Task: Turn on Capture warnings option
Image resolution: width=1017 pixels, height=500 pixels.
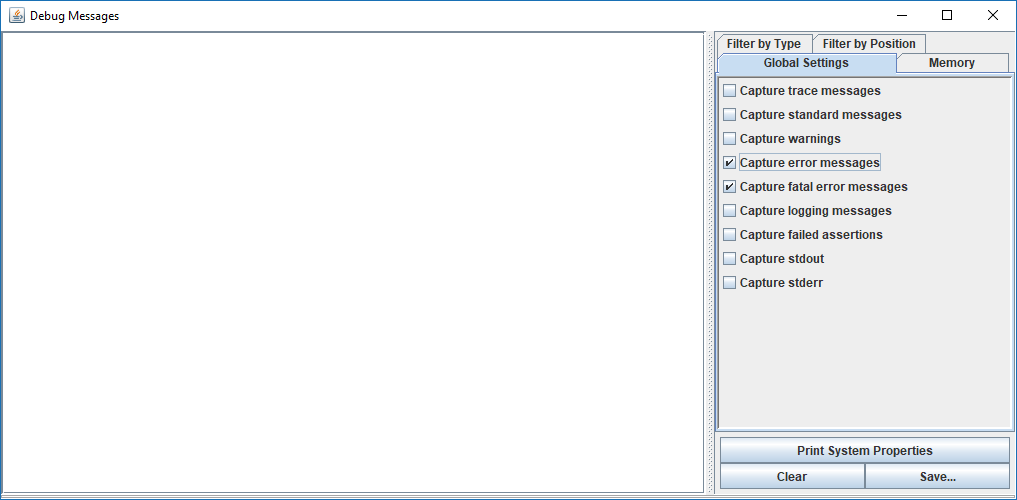Action: click(730, 139)
